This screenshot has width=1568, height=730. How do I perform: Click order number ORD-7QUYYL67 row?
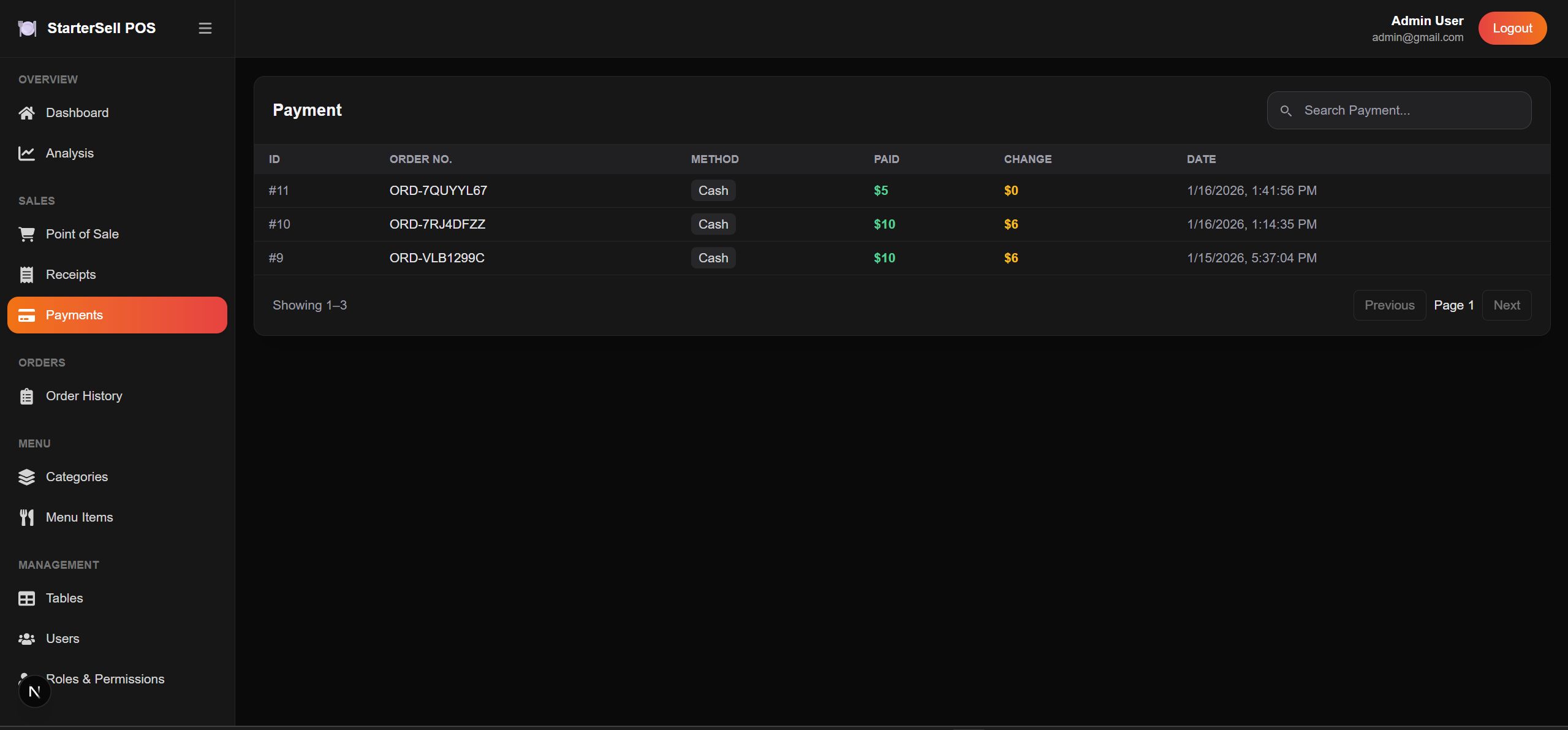coord(438,191)
